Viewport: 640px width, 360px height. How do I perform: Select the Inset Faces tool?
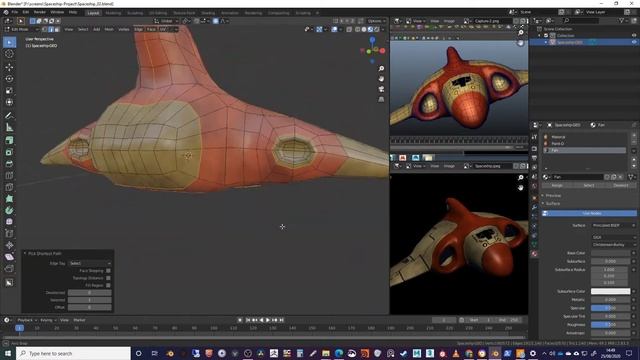[x=9, y=152]
